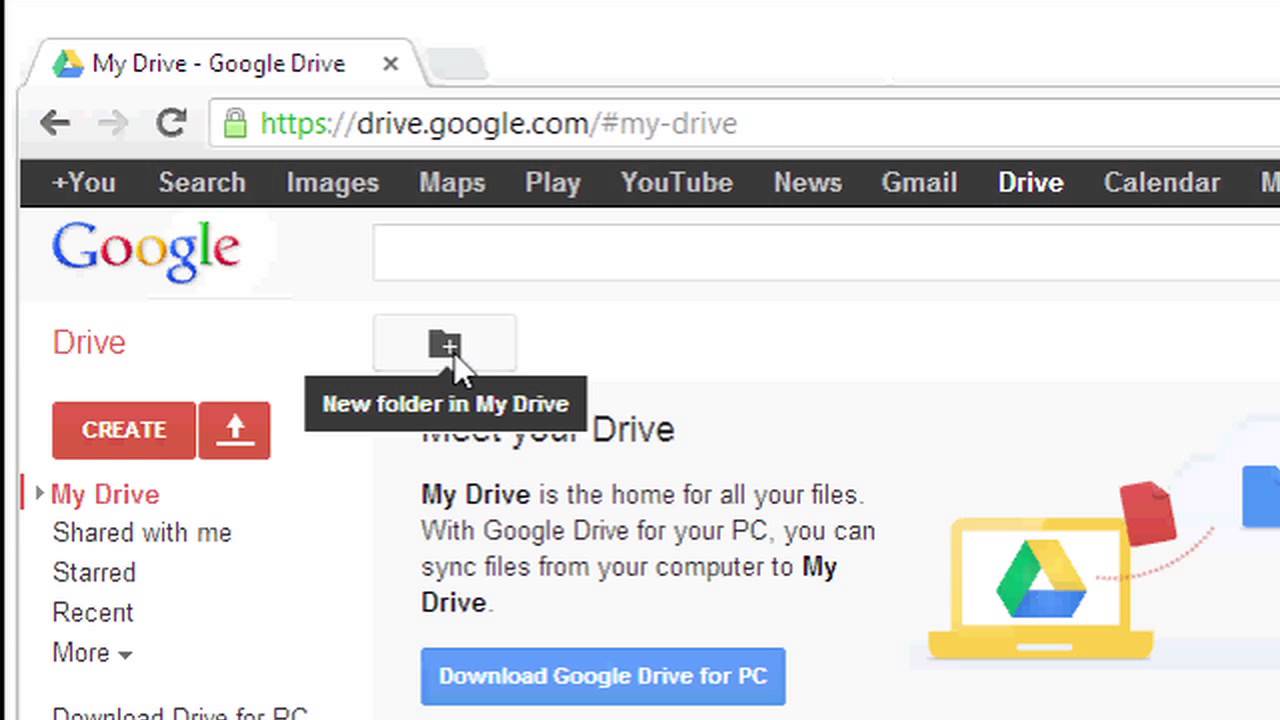Open a new browser tab
Viewport: 1280px width, 720px height.
coord(456,65)
